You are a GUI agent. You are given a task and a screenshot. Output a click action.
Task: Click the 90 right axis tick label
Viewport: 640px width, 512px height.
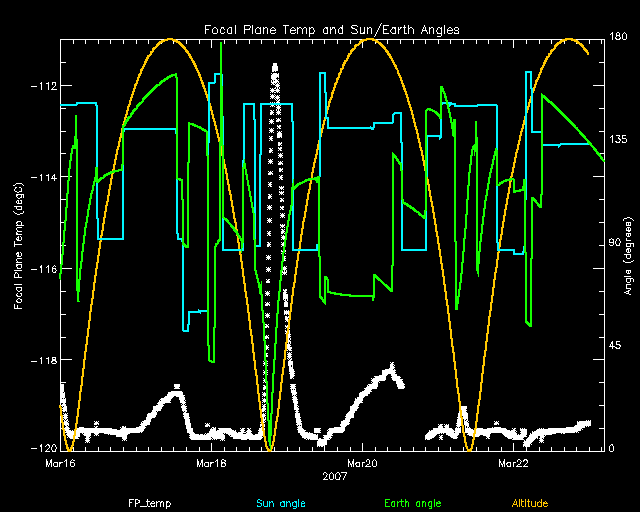click(615, 244)
